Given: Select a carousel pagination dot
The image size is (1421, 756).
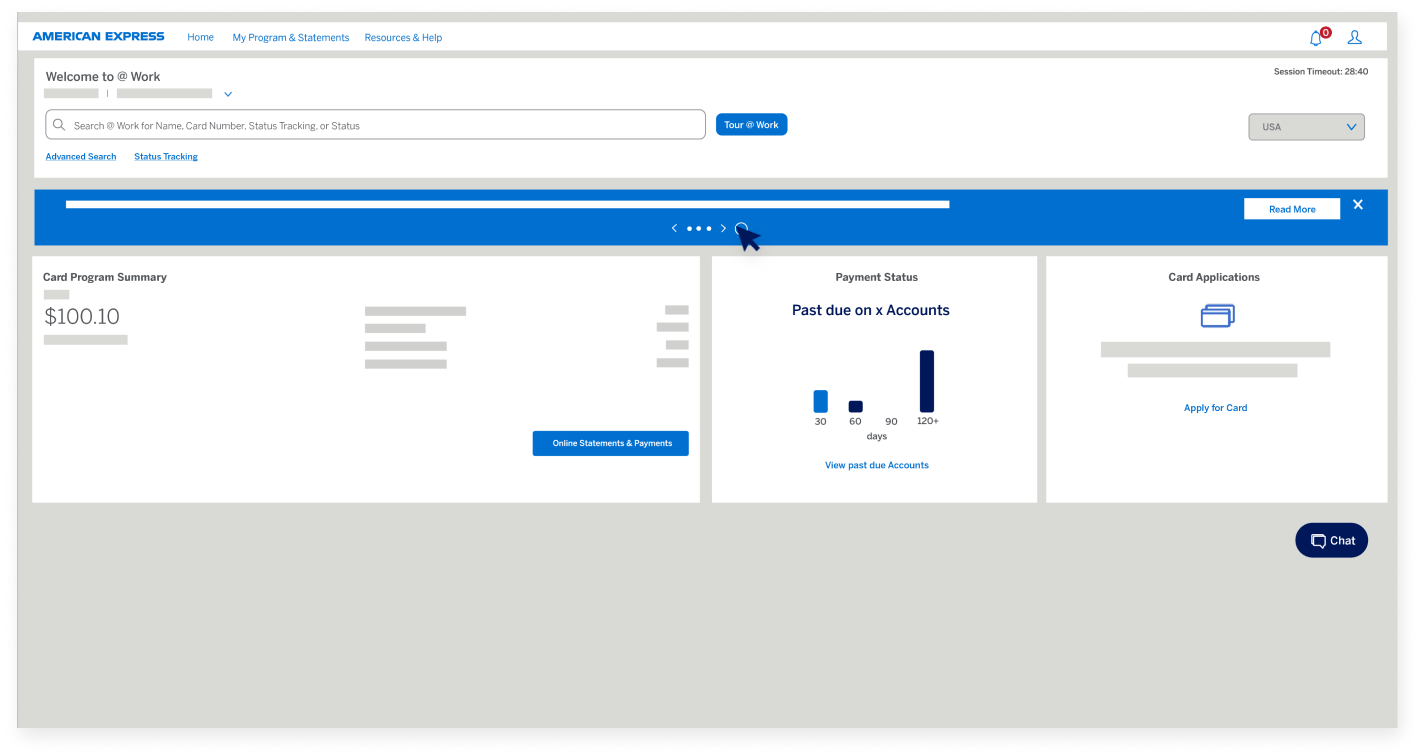Looking at the screenshot, I should (698, 228).
